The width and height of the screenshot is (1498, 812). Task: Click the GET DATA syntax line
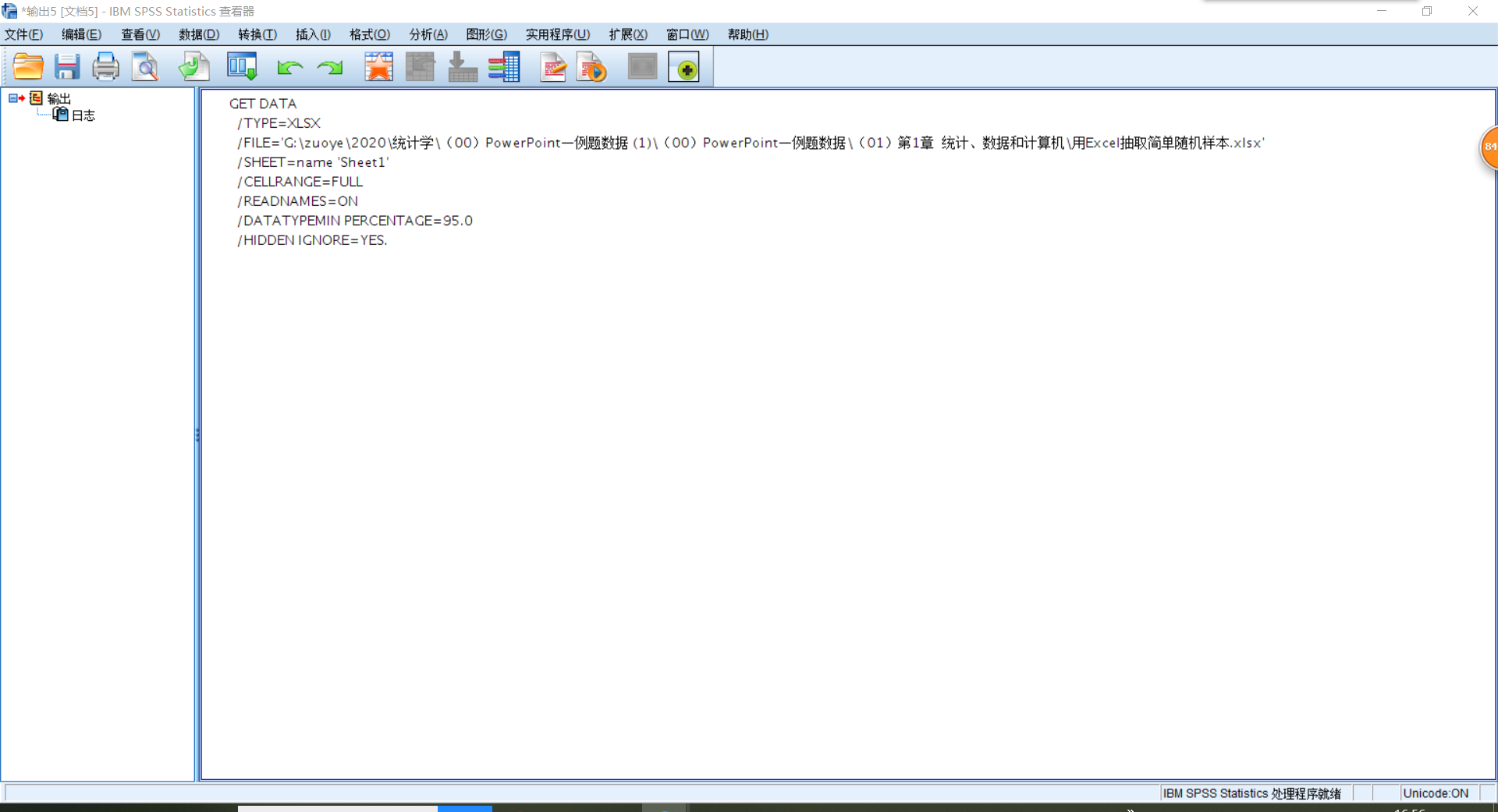[263, 104]
